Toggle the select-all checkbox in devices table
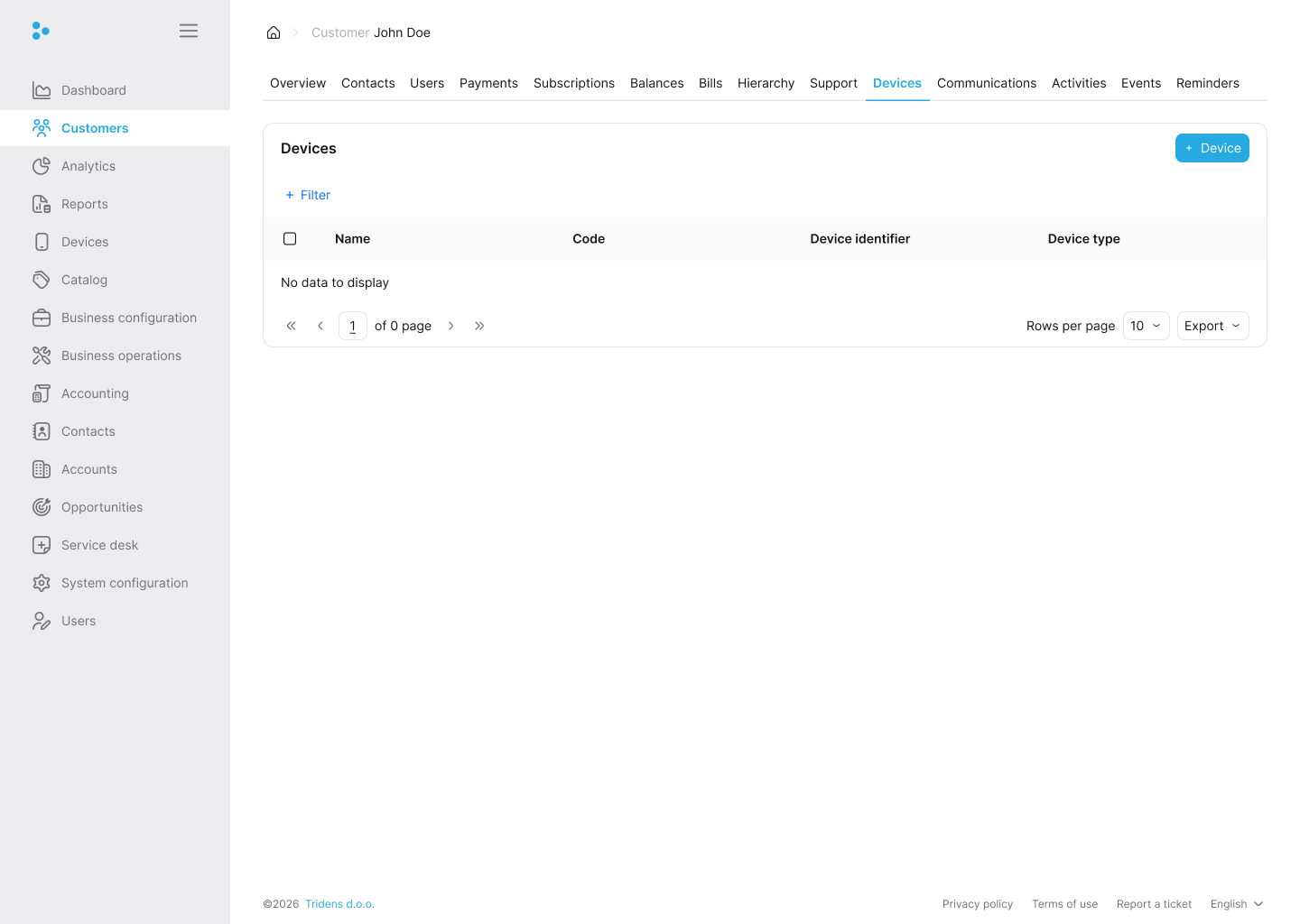This screenshot has height=924, width=1300. tap(290, 238)
